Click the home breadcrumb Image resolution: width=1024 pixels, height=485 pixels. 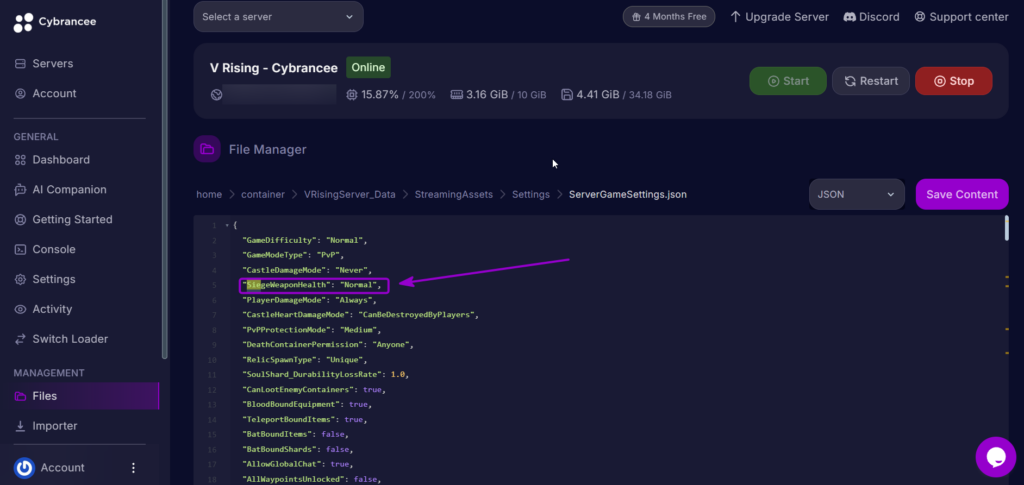point(209,195)
